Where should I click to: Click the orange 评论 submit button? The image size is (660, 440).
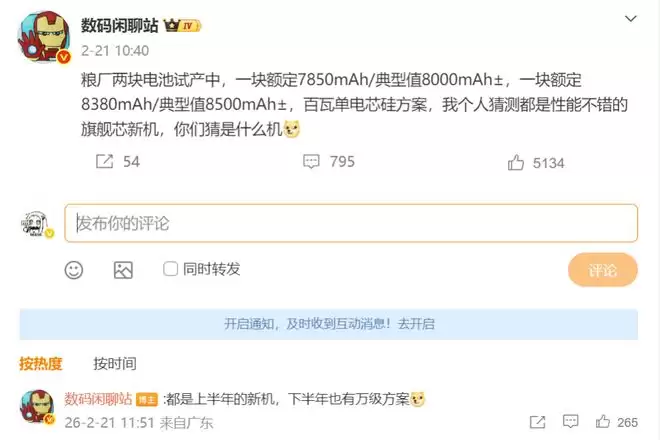602,270
